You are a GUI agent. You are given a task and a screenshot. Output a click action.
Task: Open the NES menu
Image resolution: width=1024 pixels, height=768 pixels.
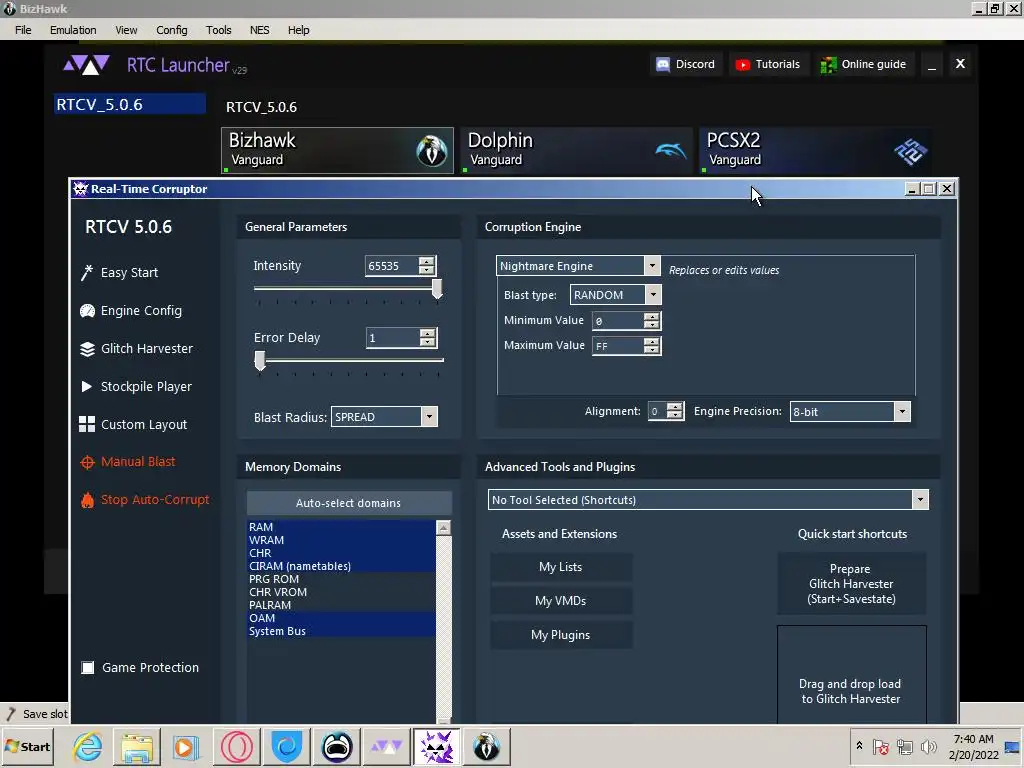point(259,30)
